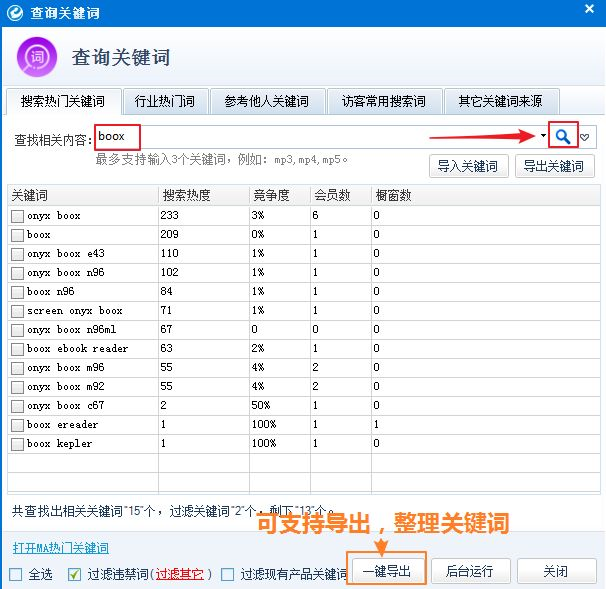Select checkbox for onyx boox m96
Screen dimensions: 606x589
click(x=17, y=368)
